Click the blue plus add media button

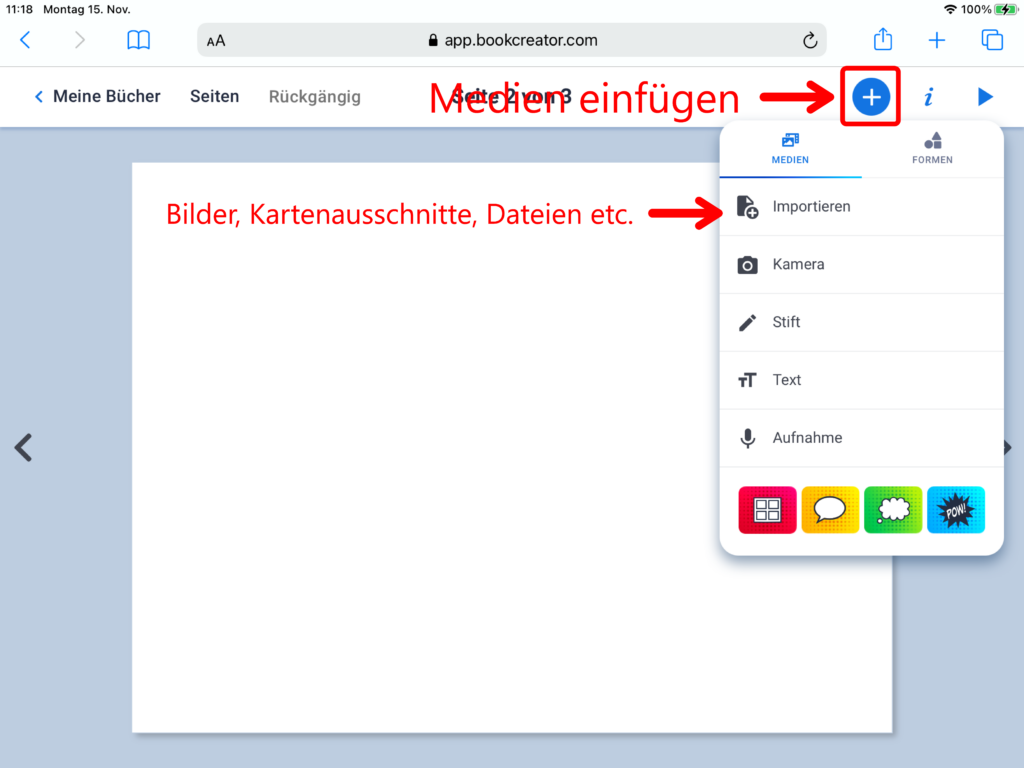871,97
